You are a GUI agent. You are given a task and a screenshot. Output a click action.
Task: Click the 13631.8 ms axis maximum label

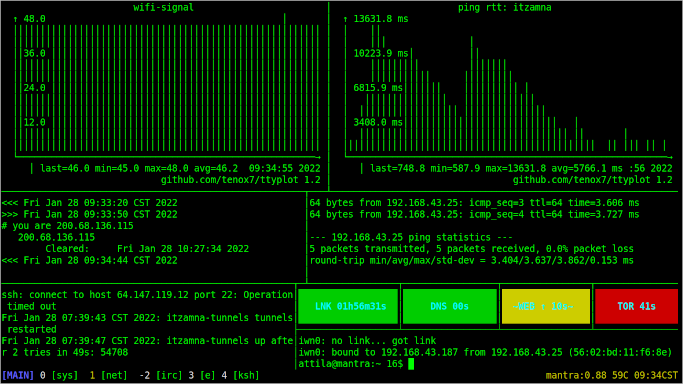tap(381, 19)
